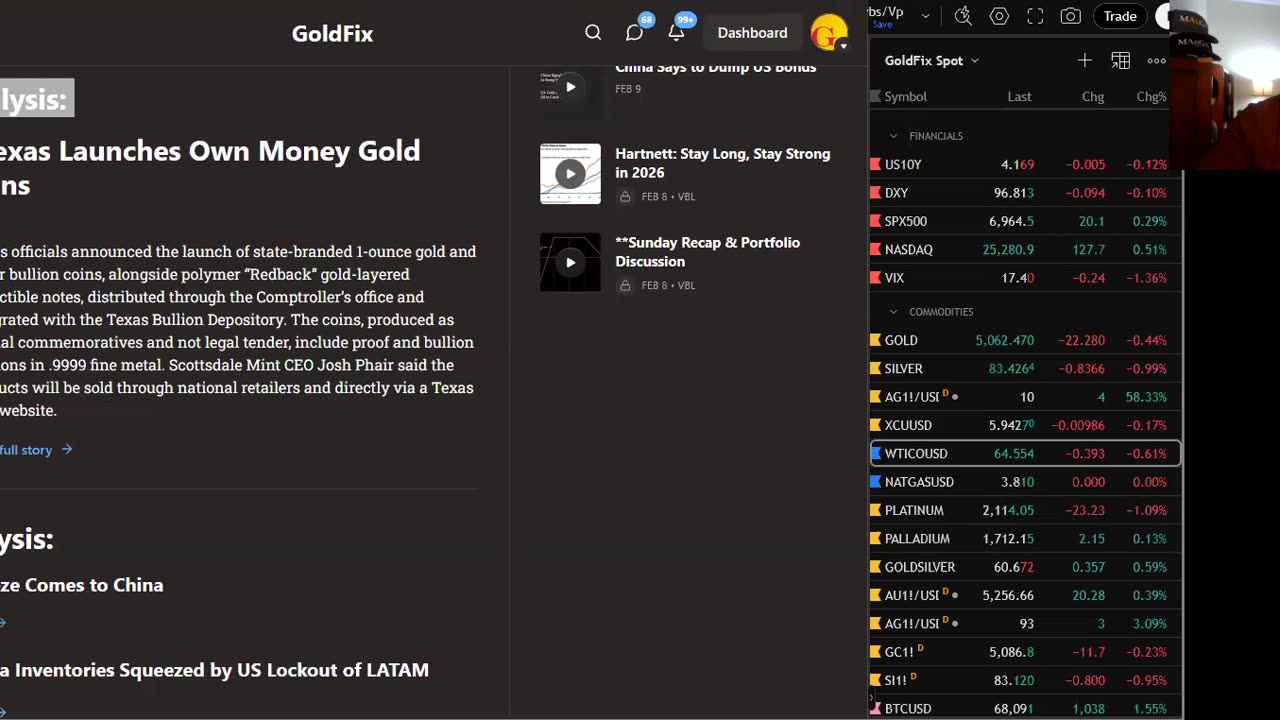This screenshot has height=720, width=1280.
Task: Add a symbol with the plus icon
Action: pyautogui.click(x=1084, y=61)
